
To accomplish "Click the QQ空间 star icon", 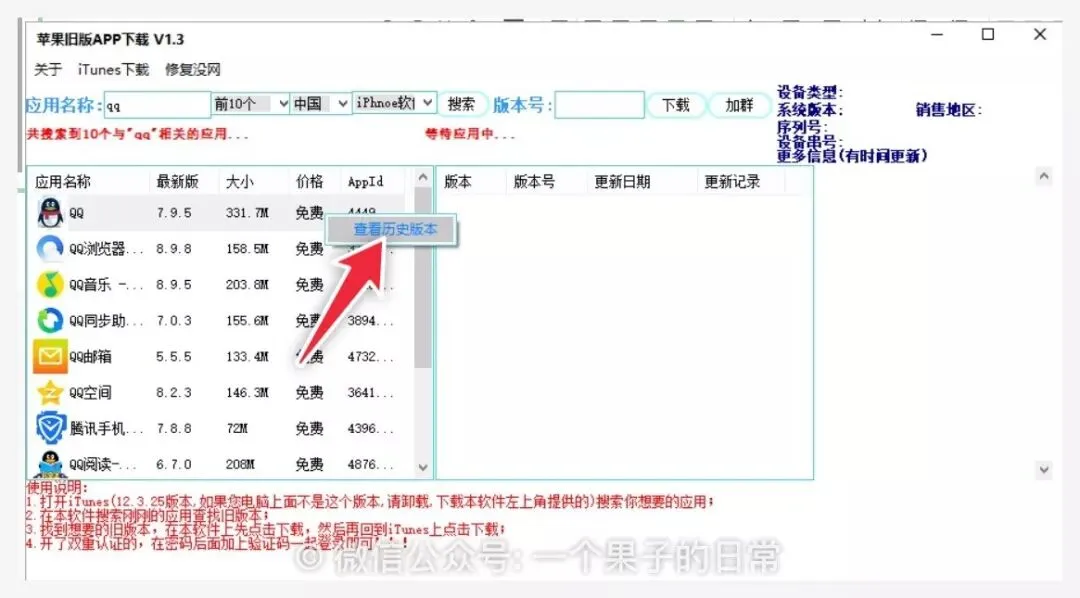I will [50, 392].
